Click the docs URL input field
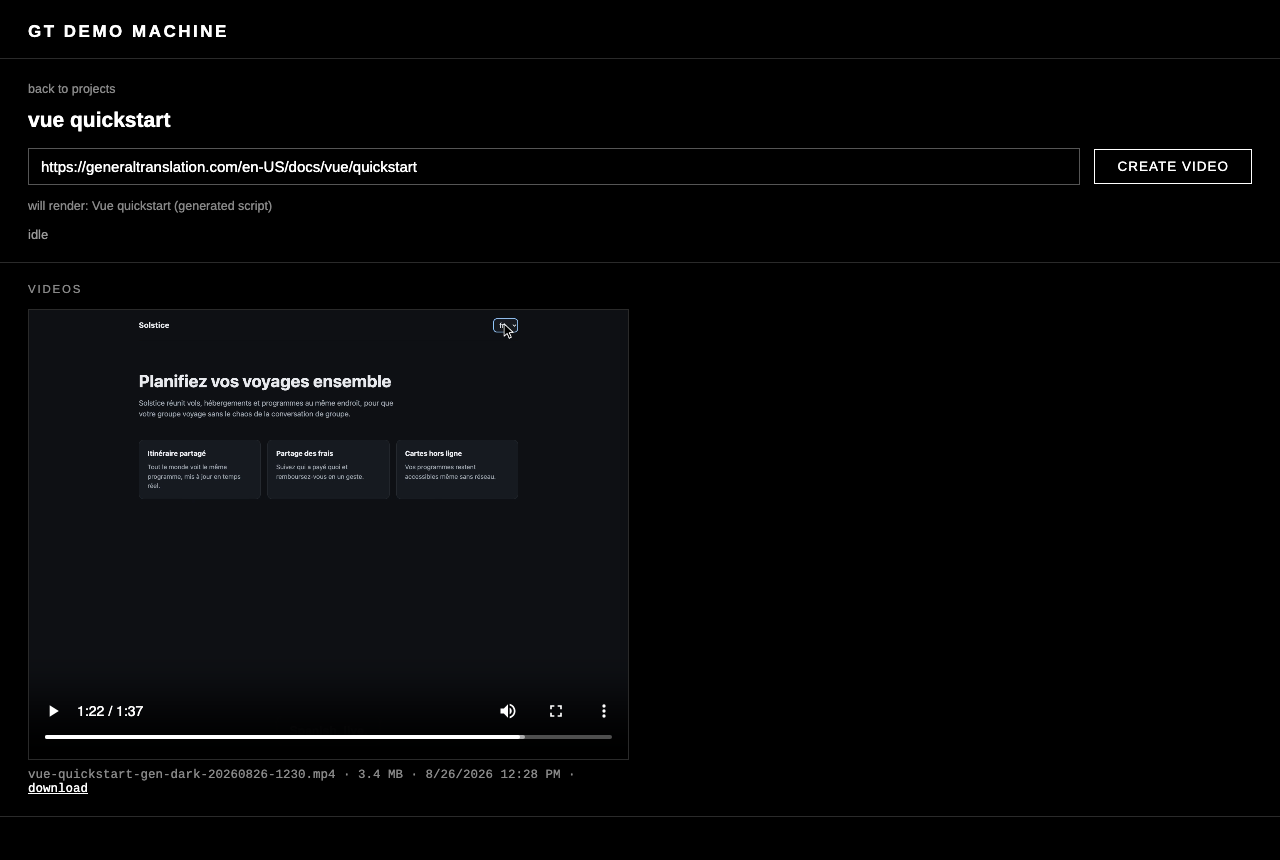Viewport: 1280px width, 860px height. tap(554, 166)
